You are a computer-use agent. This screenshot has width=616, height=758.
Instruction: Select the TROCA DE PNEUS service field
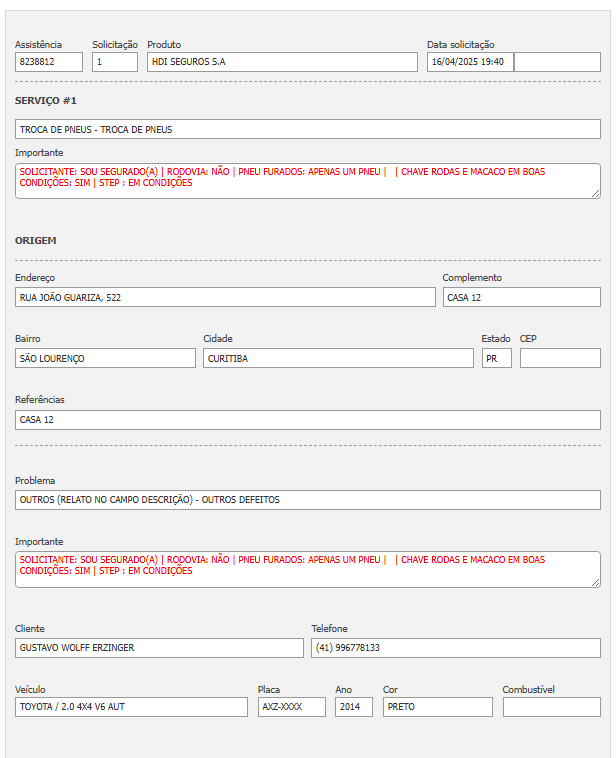coord(308,129)
